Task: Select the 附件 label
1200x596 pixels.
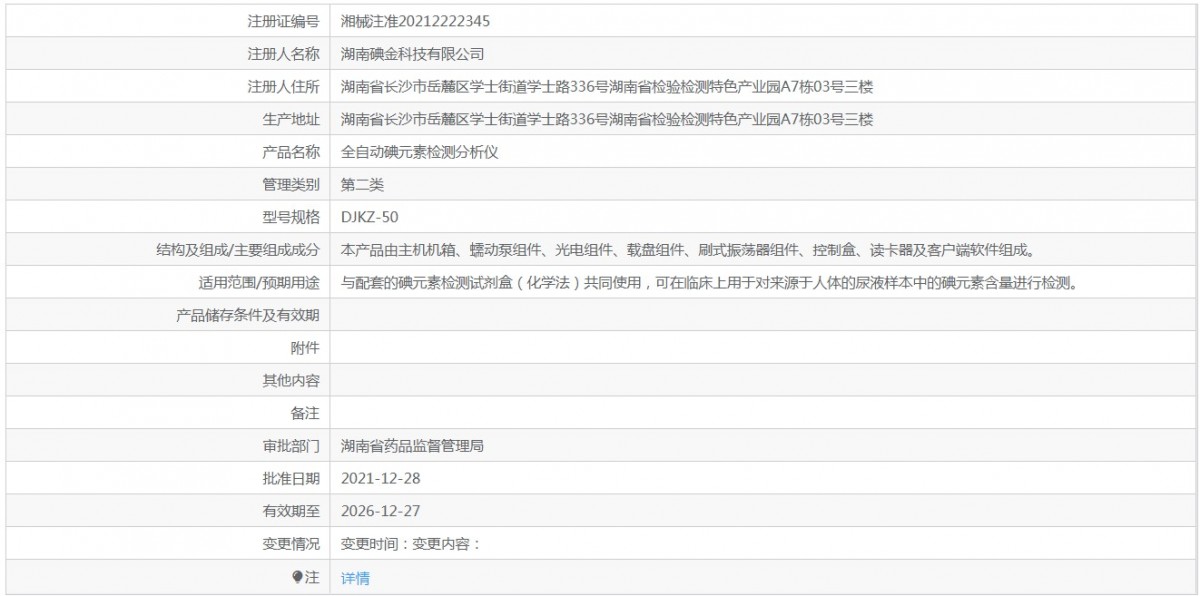Action: pyautogui.click(x=305, y=348)
